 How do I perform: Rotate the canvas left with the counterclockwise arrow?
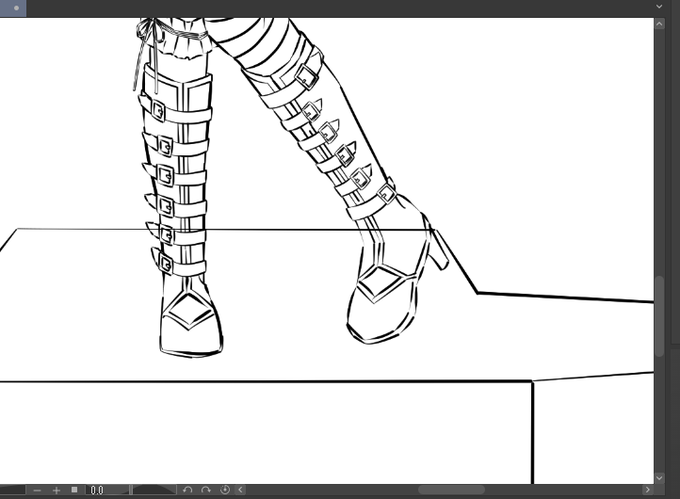coord(187,490)
